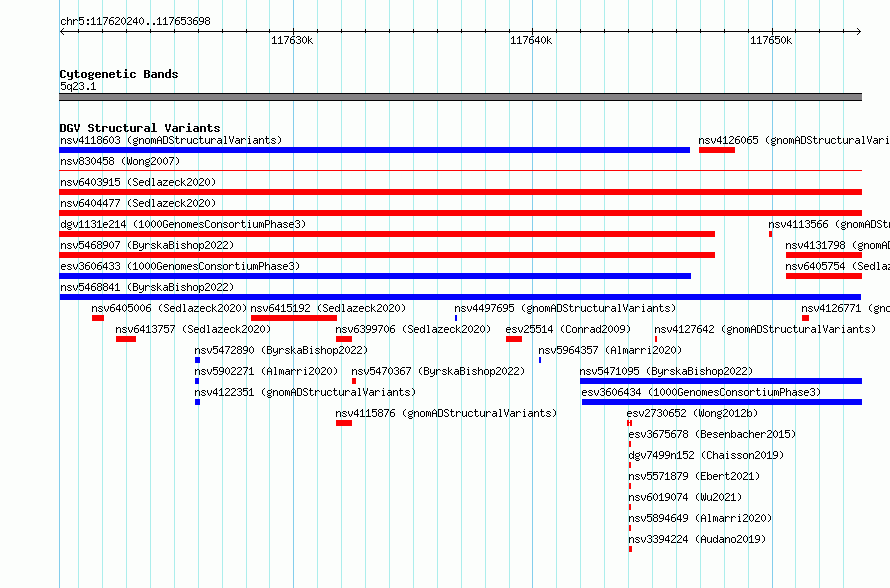Click esv2730652 (Wong2012b) label
The height and width of the screenshot is (588, 890).
tap(692, 413)
